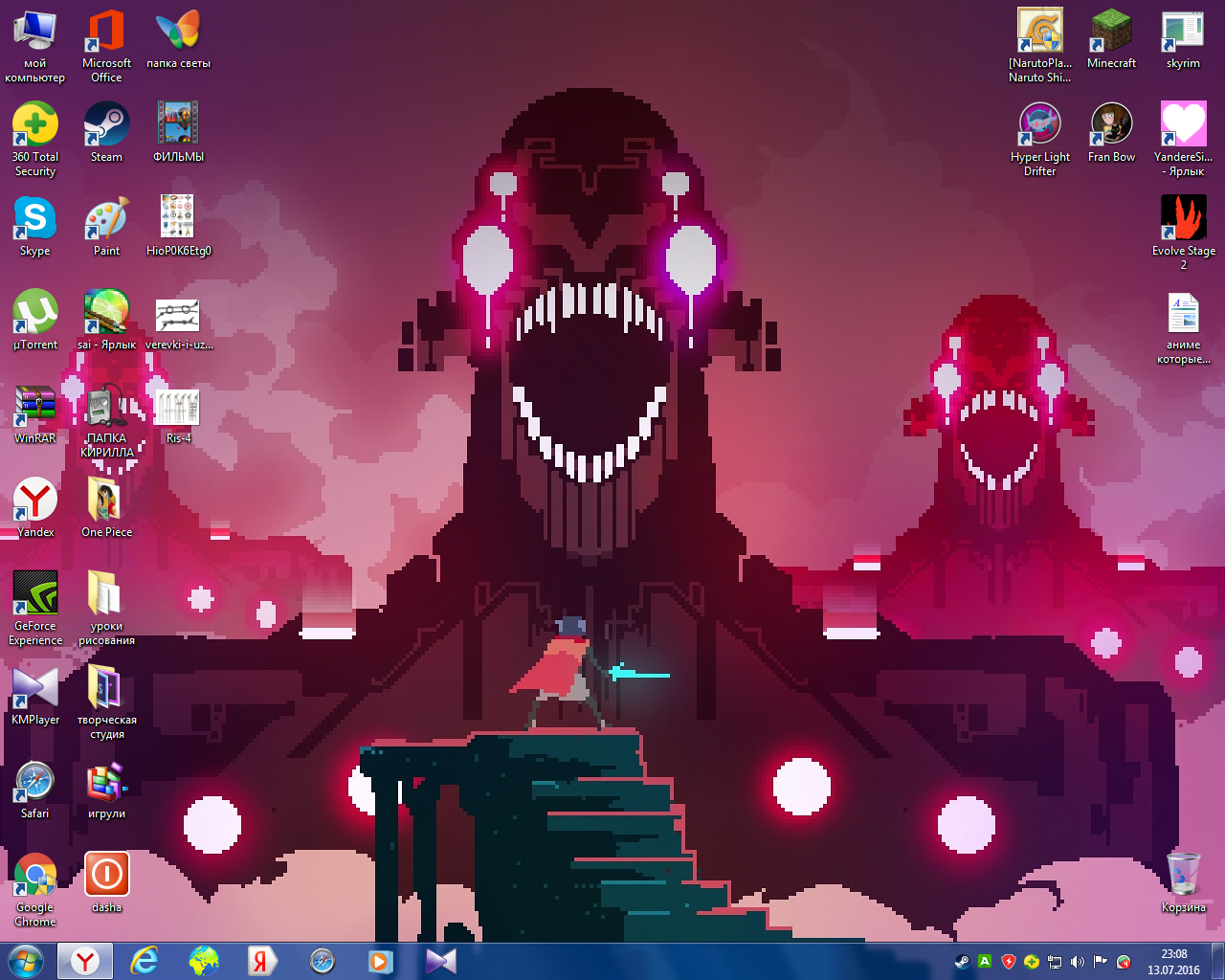Launch skyrim desktop shortcut
Viewport: 1225px width, 980px height.
(1184, 40)
